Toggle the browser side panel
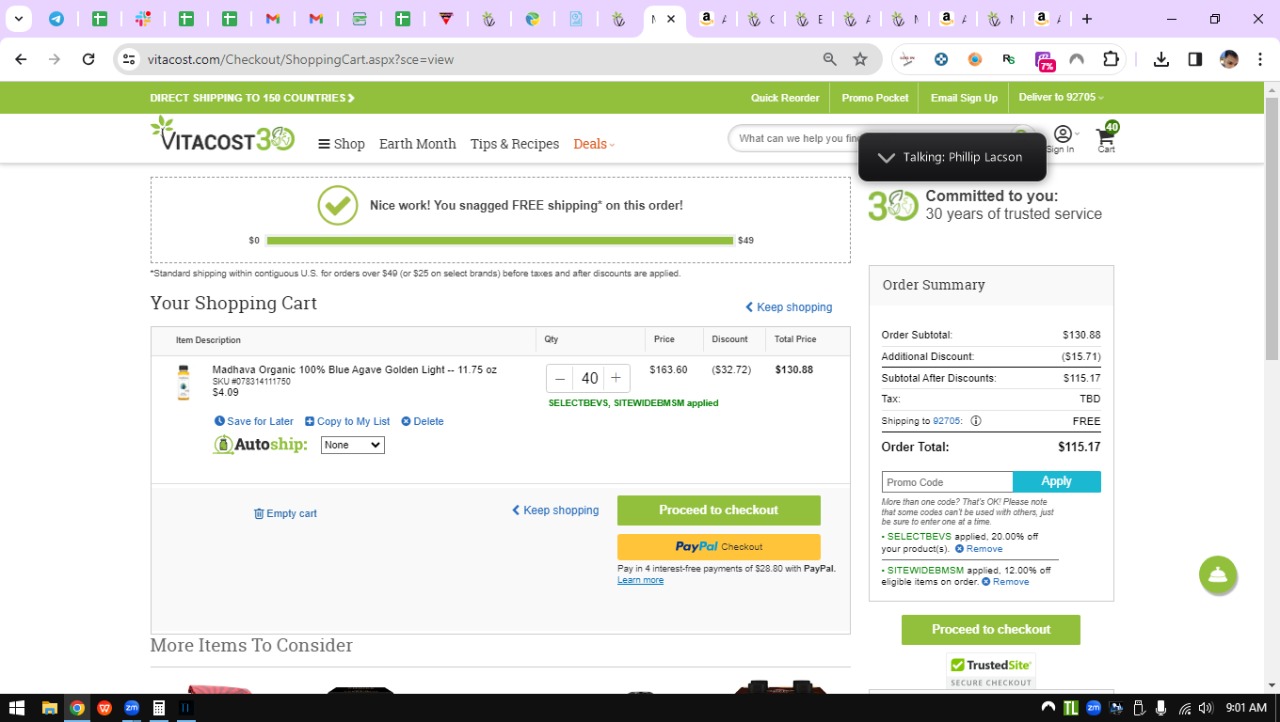This screenshot has width=1280, height=722. pyautogui.click(x=1195, y=59)
